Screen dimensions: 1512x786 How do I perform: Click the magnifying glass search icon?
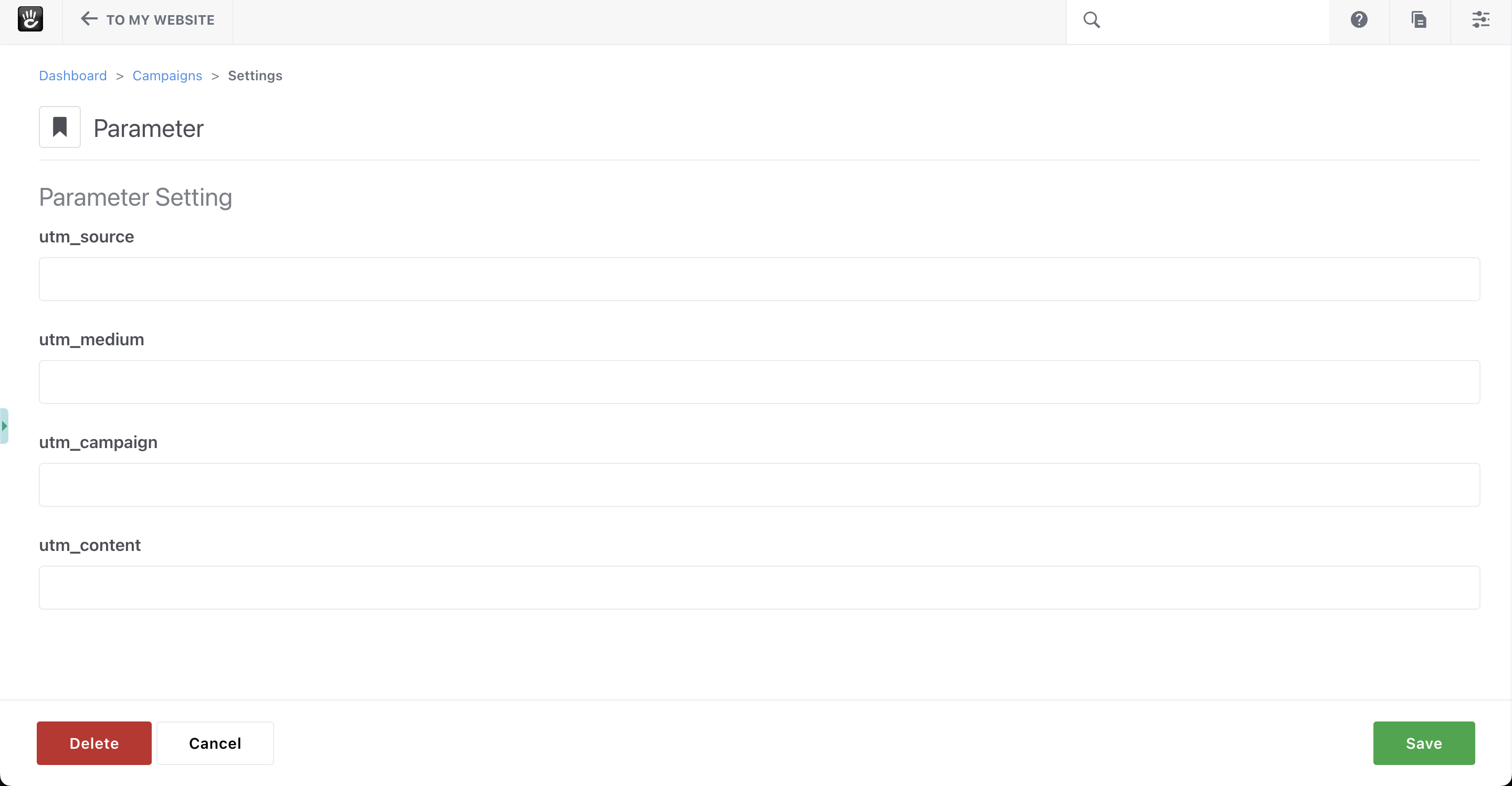point(1091,20)
